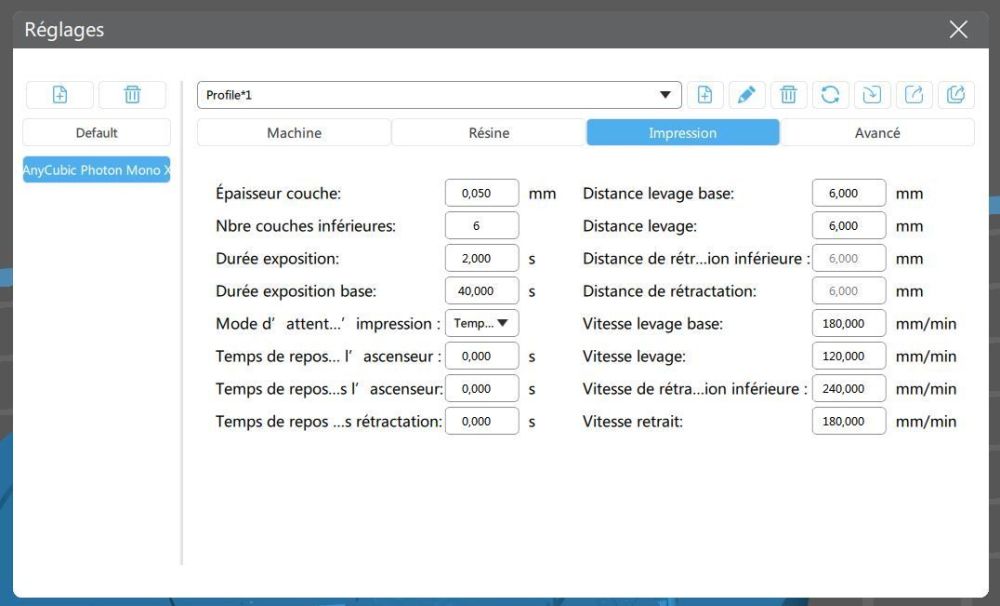This screenshot has height=606, width=1000.
Task: Import profile icon with inward arrow
Action: [x=872, y=95]
